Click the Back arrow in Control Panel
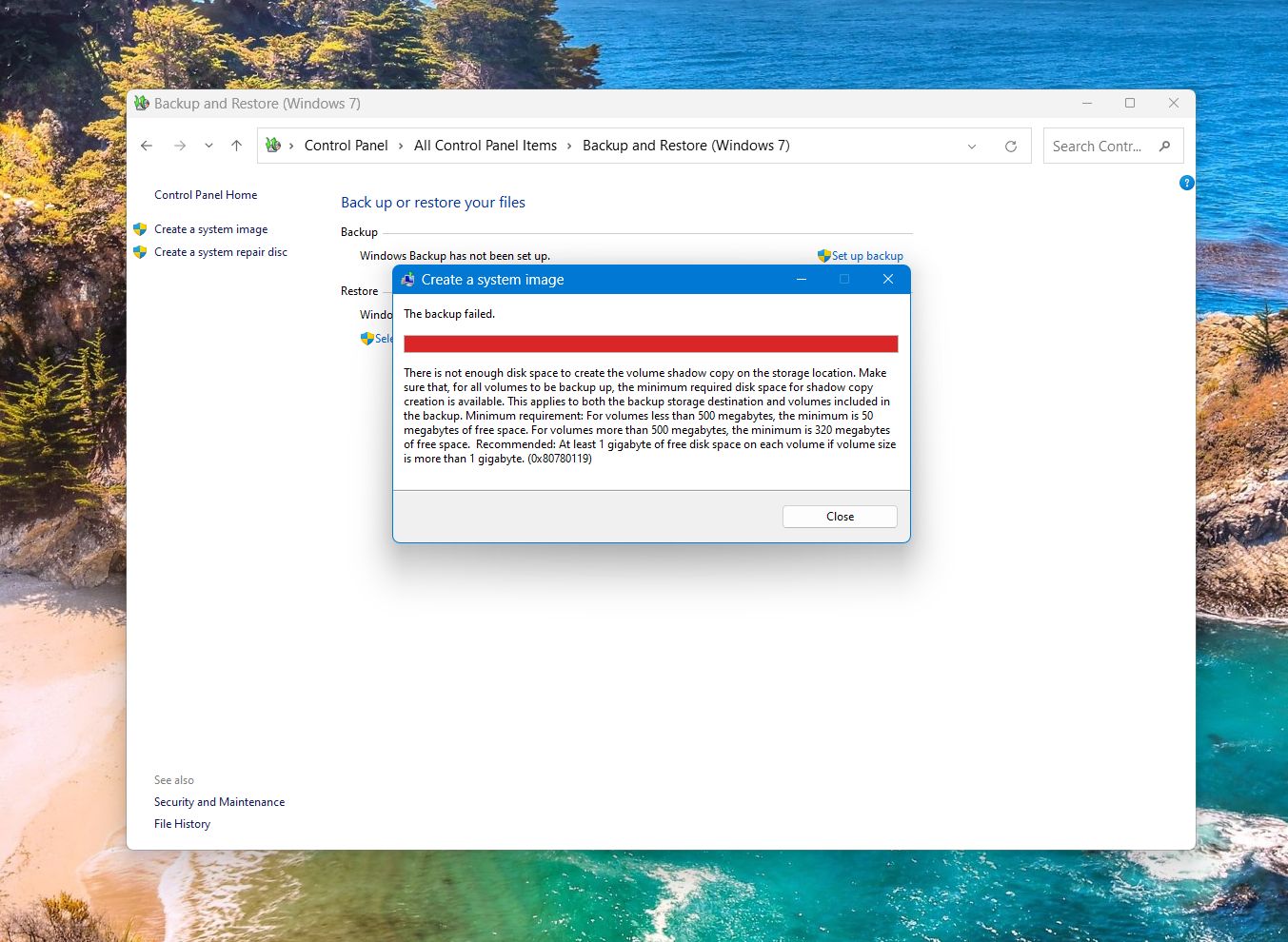The image size is (1288, 942). [x=147, y=146]
